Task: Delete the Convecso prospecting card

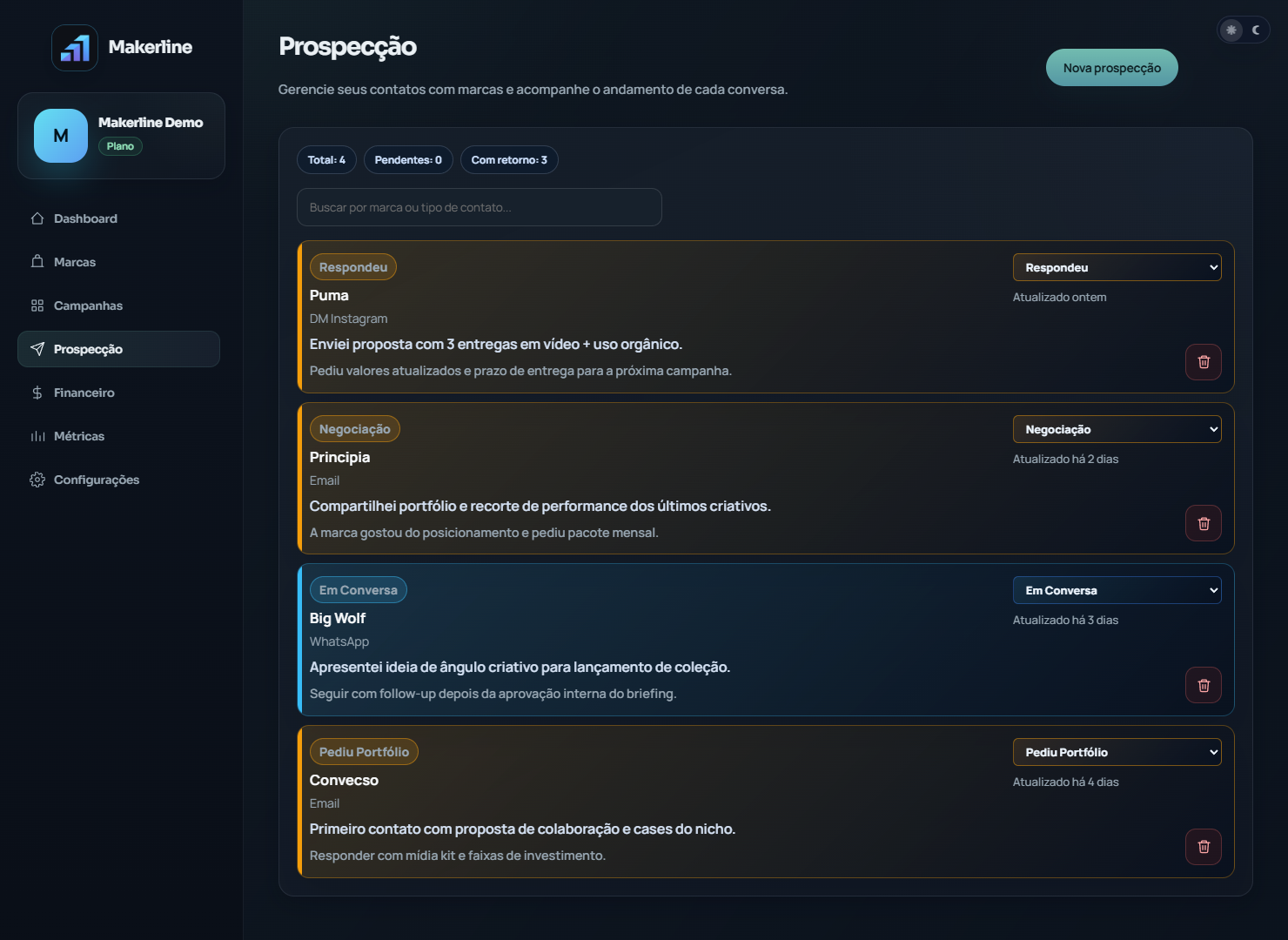Action: [1204, 847]
